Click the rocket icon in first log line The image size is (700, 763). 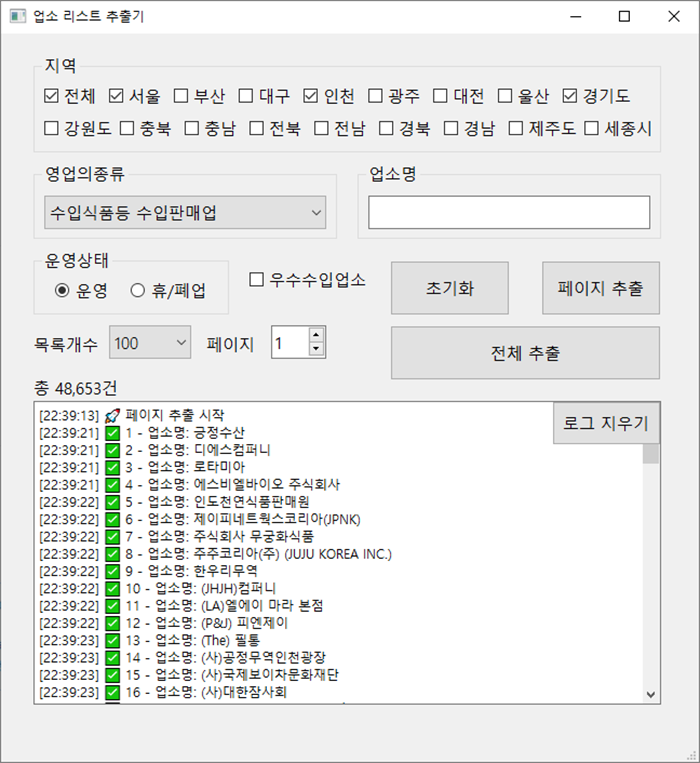(112, 416)
